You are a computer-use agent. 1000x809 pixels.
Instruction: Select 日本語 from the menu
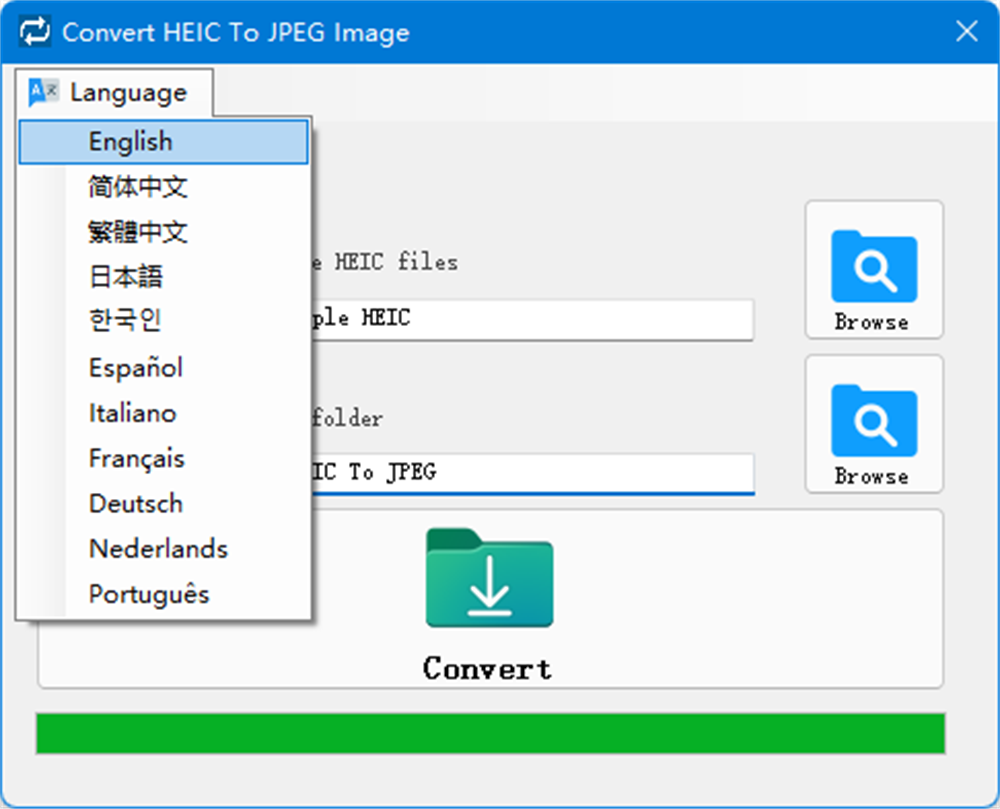click(125, 277)
